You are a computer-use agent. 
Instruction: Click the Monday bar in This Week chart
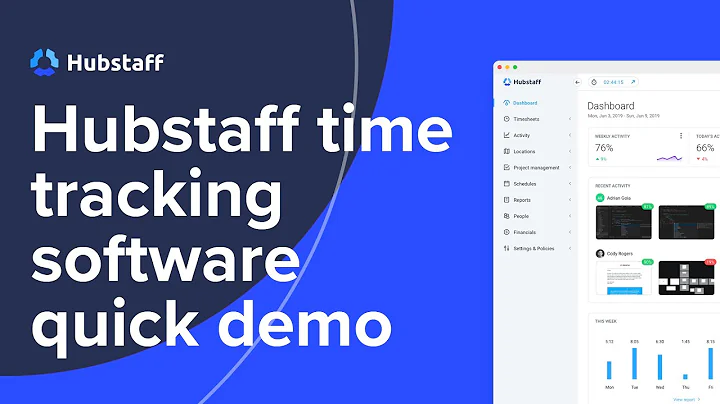(609, 370)
